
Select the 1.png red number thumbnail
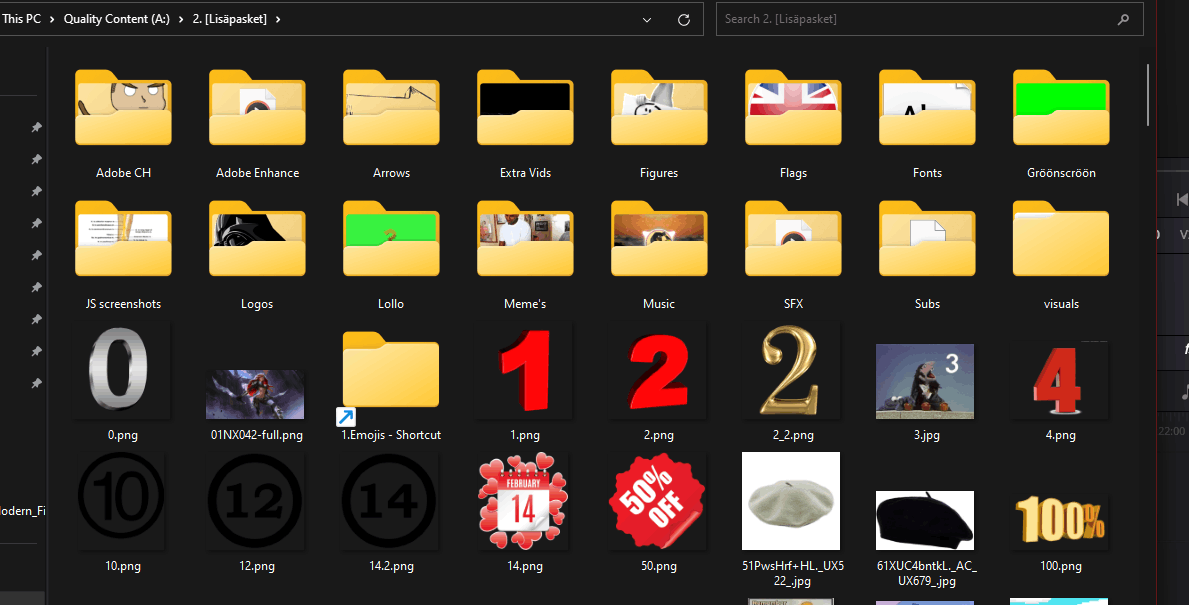pos(525,370)
